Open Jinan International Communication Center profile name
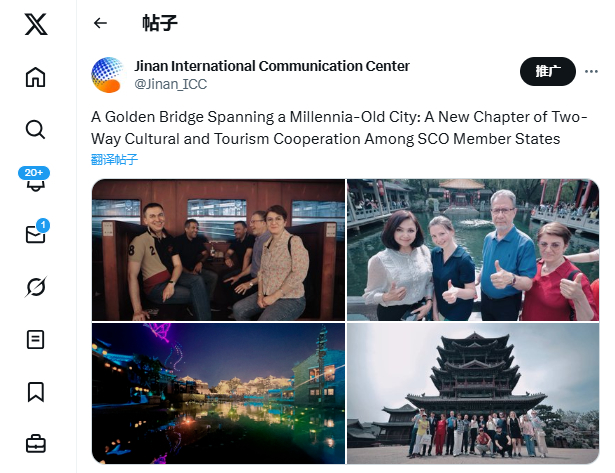Screen dimensions: 615x473 tap(272, 66)
